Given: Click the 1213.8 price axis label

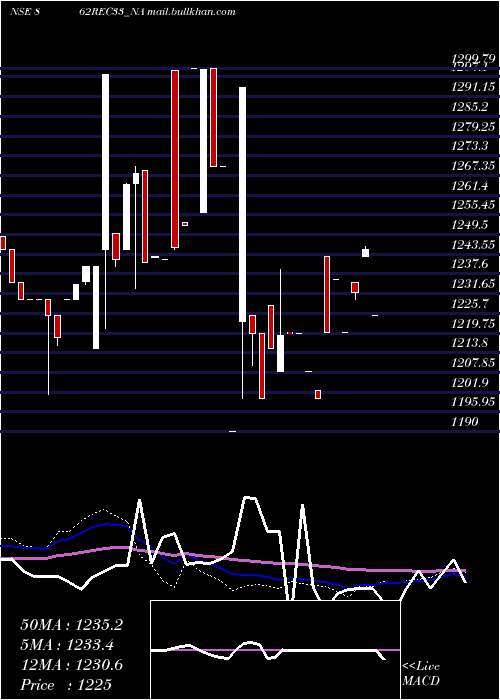Looking at the screenshot, I should (x=470, y=343).
